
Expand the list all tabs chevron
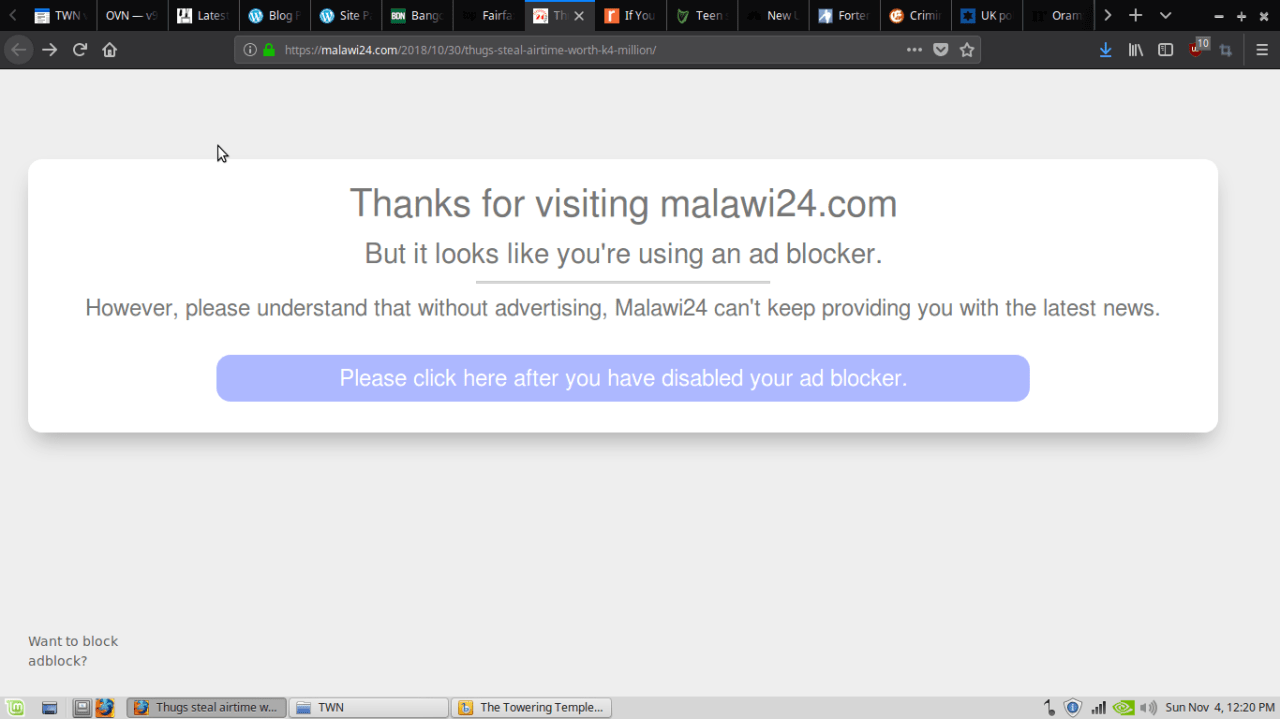click(x=1165, y=16)
